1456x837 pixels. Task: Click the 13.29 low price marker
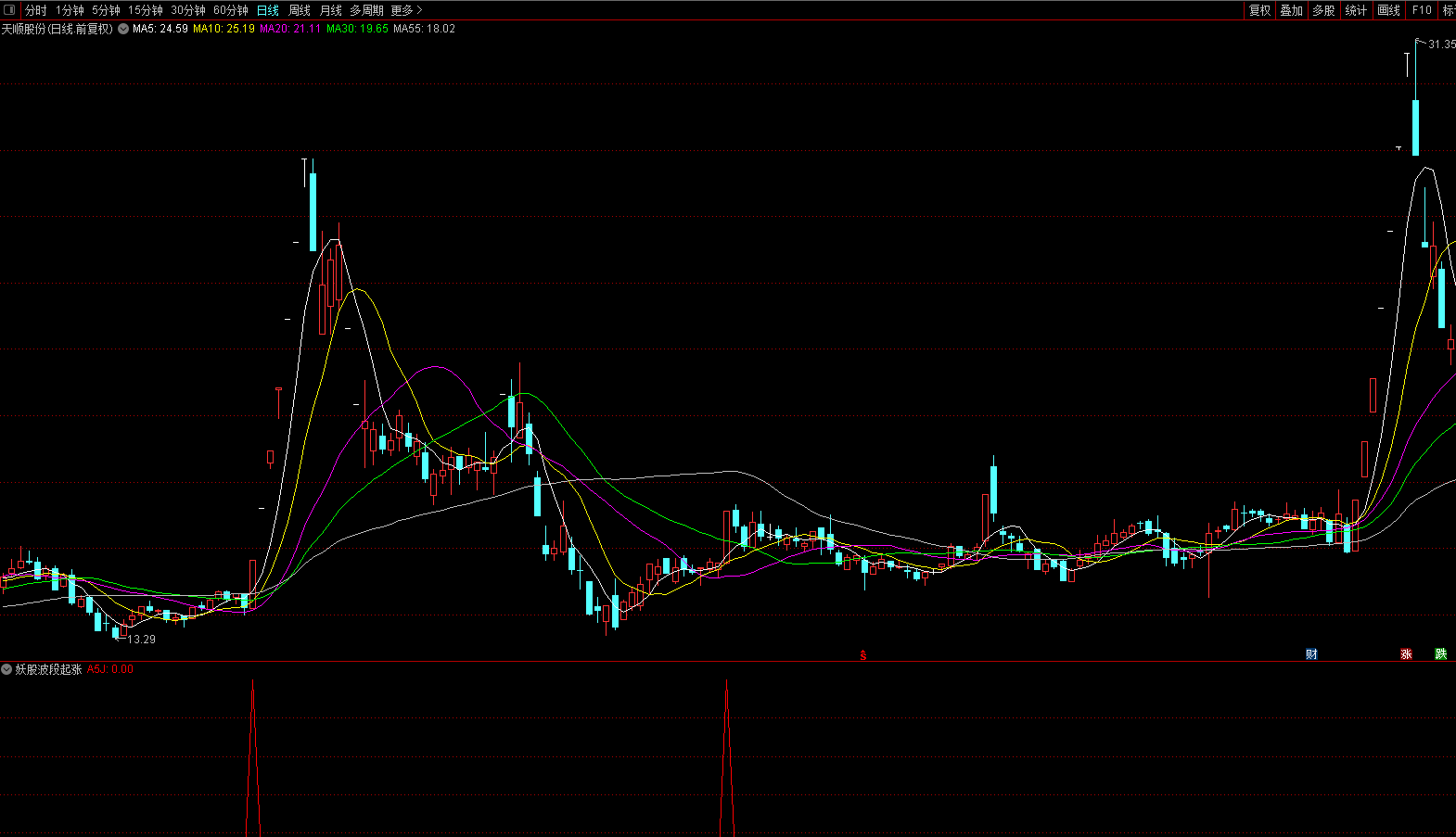[x=141, y=640]
